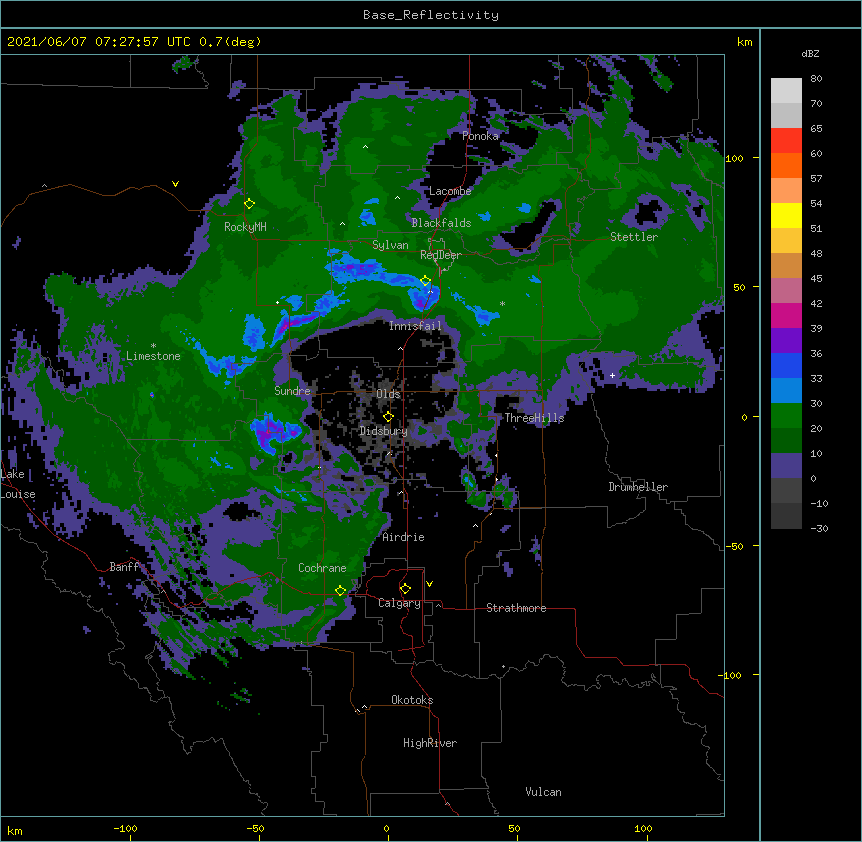This screenshot has height=842, width=862.
Task: Click the Banff town label
Action: [x=125, y=567]
